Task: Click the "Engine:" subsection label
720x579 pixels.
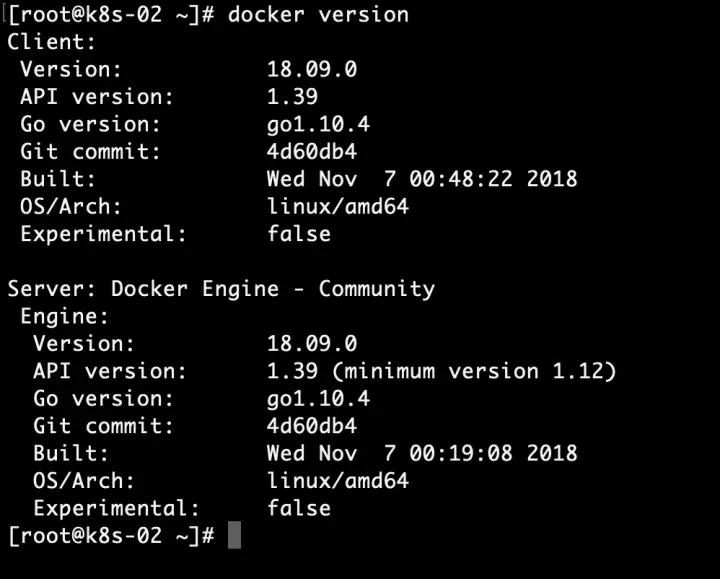Action: coord(65,317)
